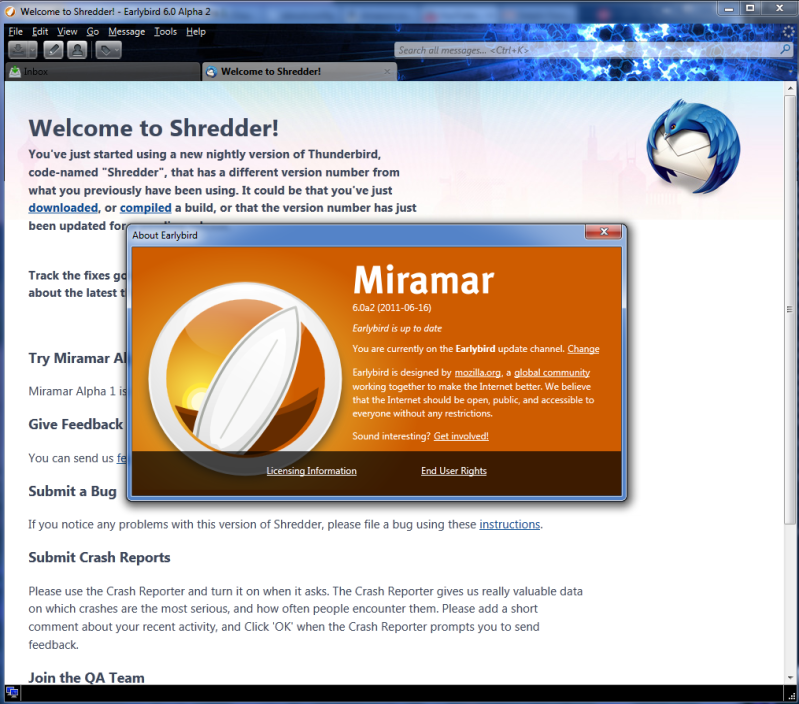Close the Welcome to Shredder tab
Image resolution: width=799 pixels, height=704 pixels.
pyautogui.click(x=386, y=72)
